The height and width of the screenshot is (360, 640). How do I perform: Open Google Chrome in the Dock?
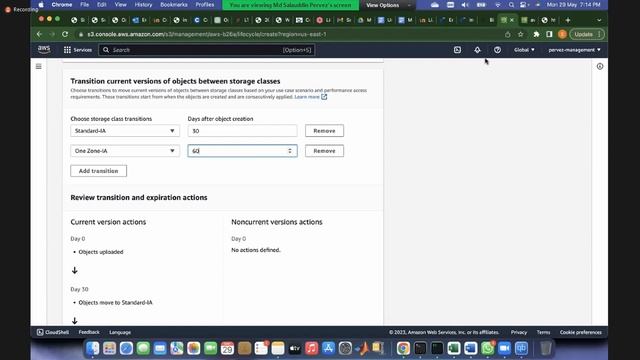click(x=403, y=348)
